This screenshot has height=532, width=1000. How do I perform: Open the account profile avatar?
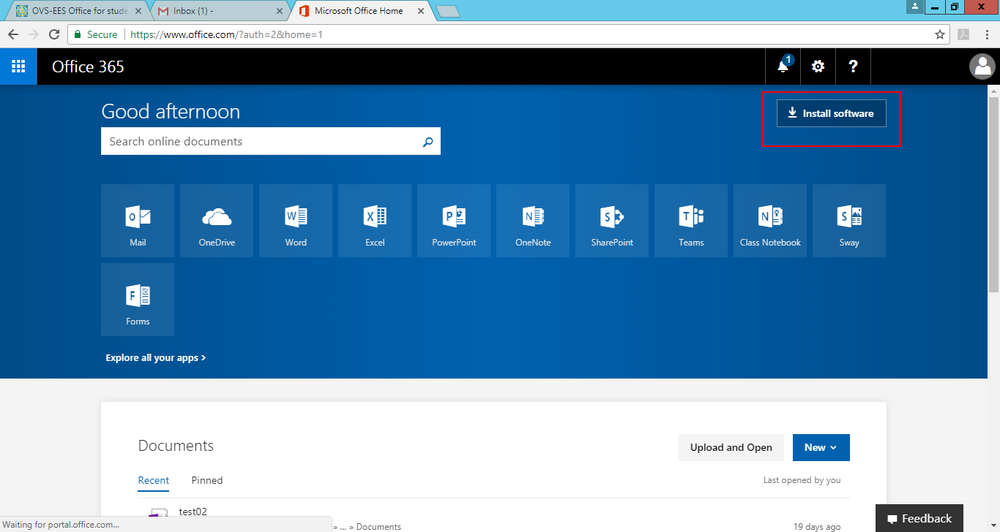point(982,66)
